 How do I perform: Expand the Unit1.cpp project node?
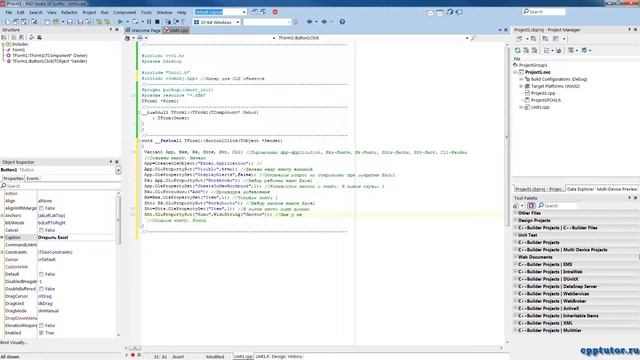(521, 107)
